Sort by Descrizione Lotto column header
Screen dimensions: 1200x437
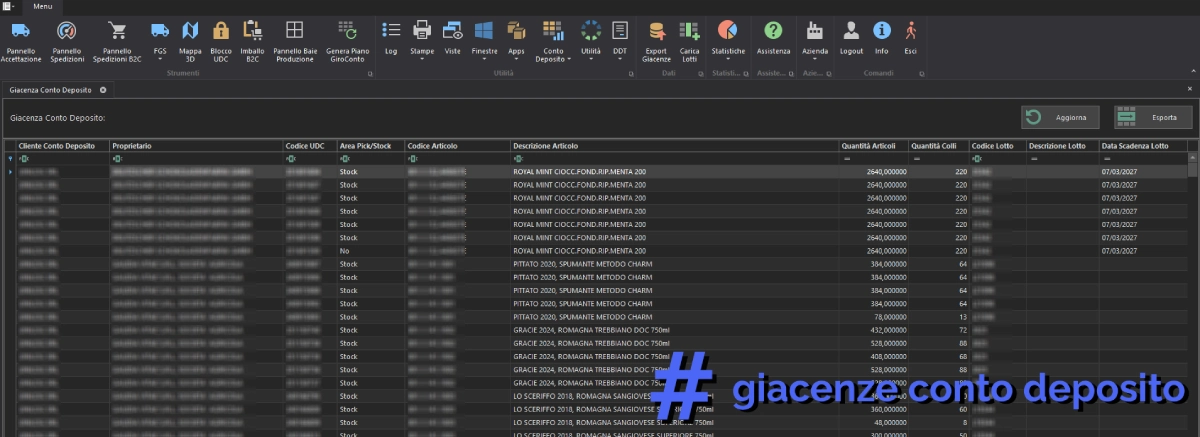pos(1062,146)
